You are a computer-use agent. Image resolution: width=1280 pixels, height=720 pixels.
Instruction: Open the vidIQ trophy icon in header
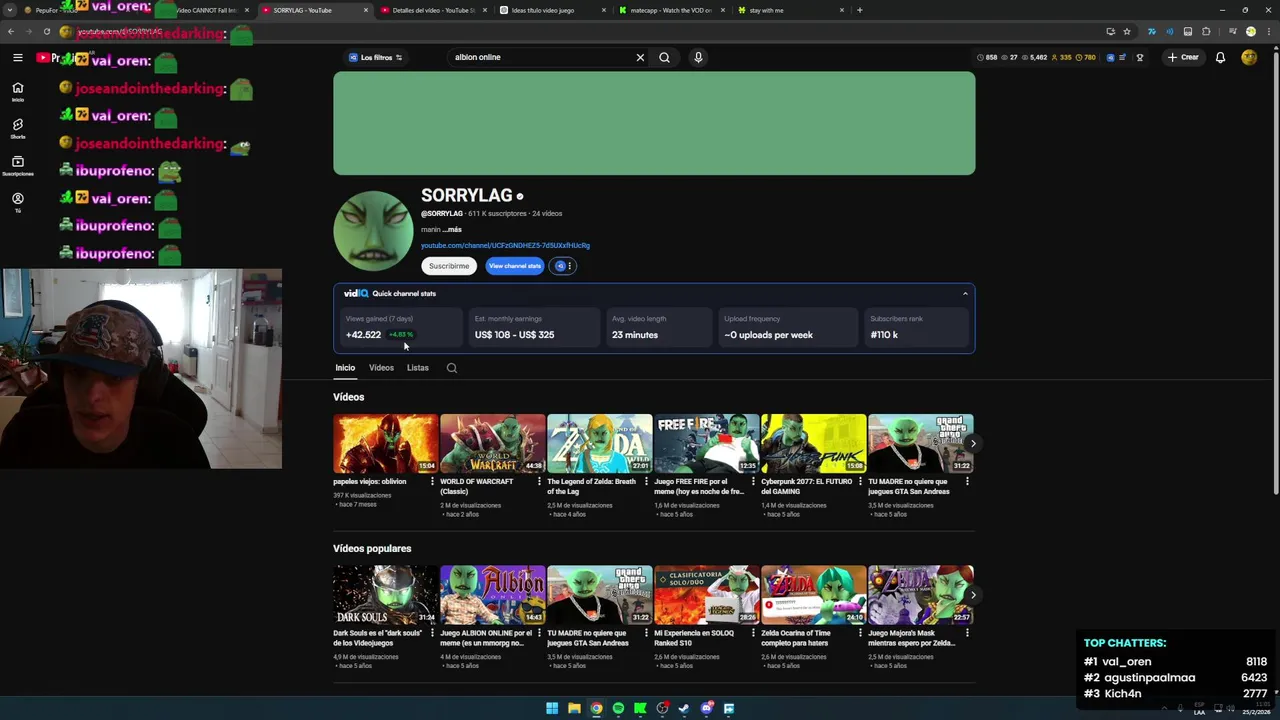point(1139,57)
